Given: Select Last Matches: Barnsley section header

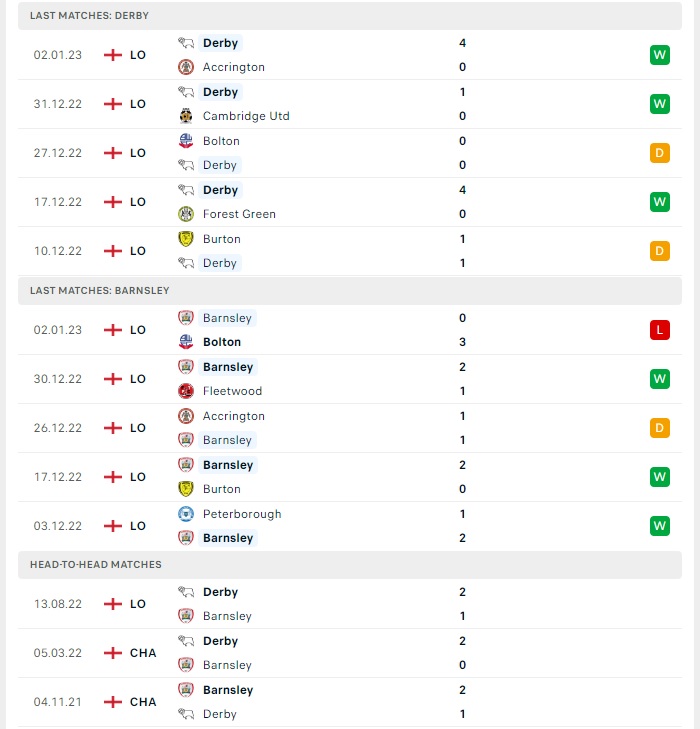Looking at the screenshot, I should 350,291.
